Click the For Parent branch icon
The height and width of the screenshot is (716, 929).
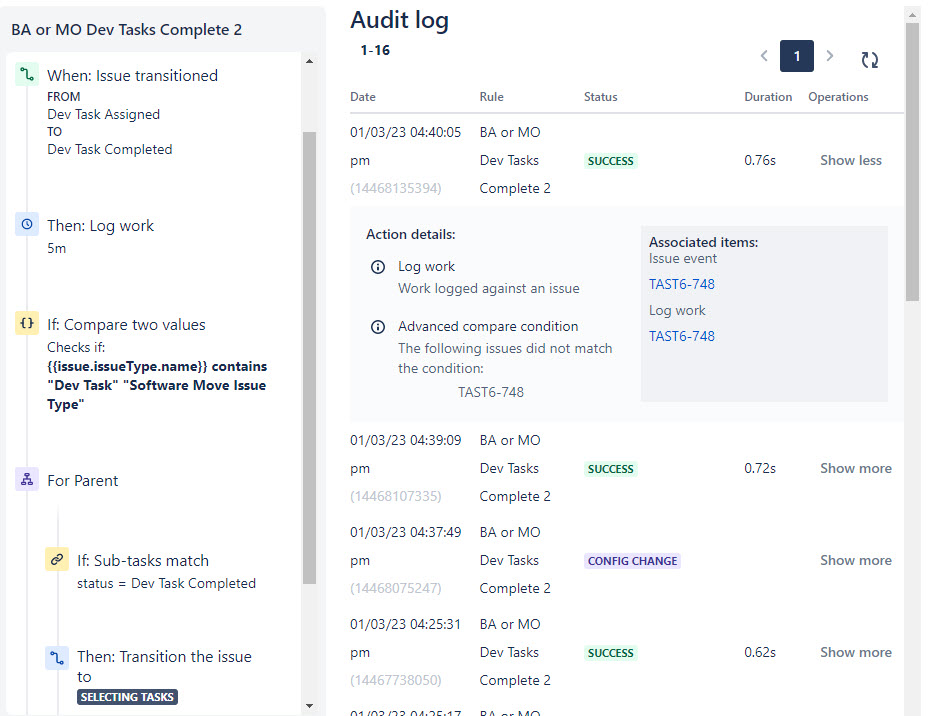(27, 480)
